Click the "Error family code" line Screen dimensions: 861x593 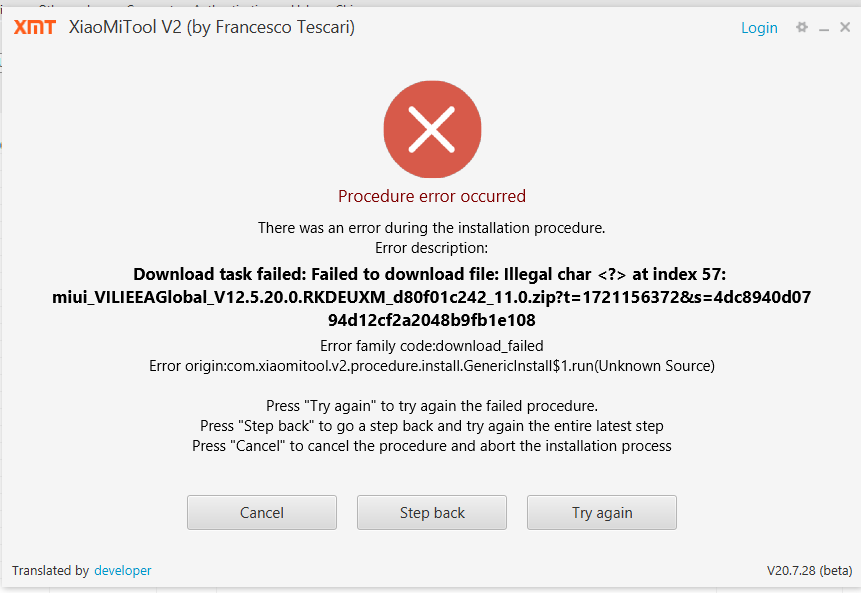tap(432, 346)
